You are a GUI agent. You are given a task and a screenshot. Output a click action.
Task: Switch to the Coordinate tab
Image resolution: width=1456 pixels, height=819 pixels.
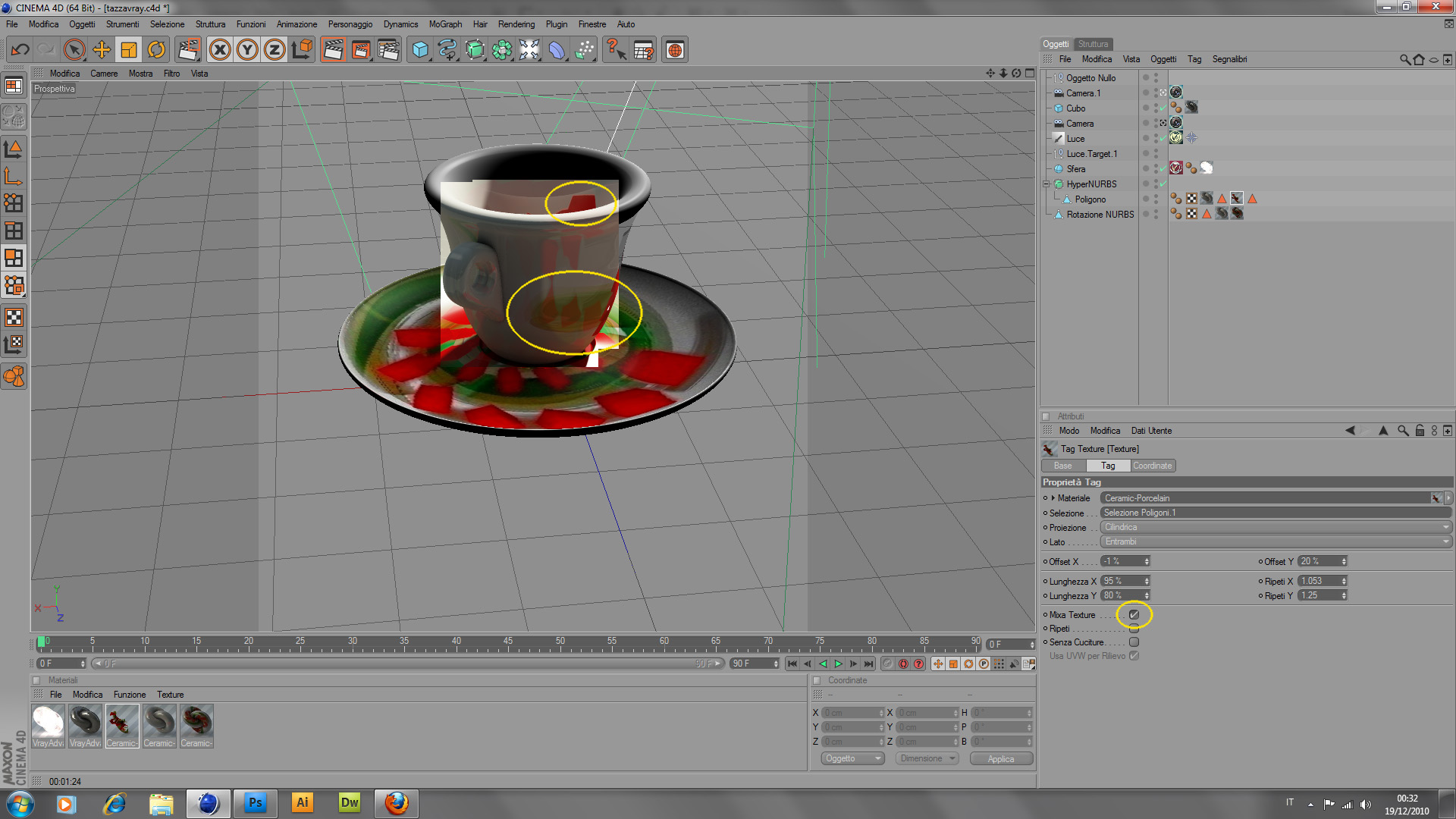click(x=1153, y=466)
